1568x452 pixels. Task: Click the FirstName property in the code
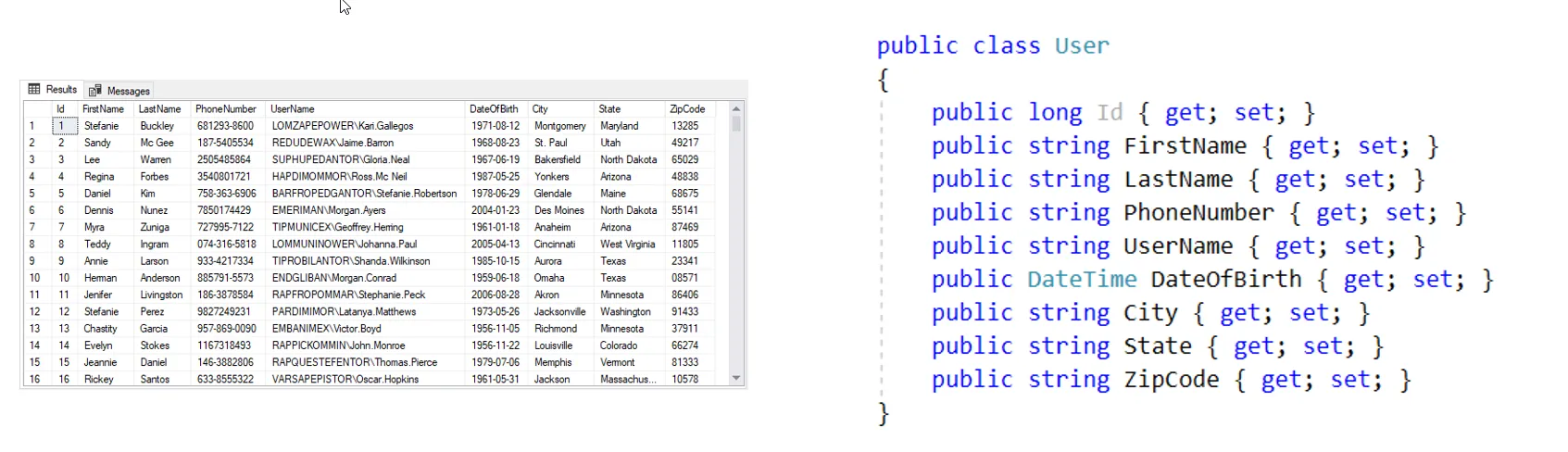click(x=1185, y=146)
